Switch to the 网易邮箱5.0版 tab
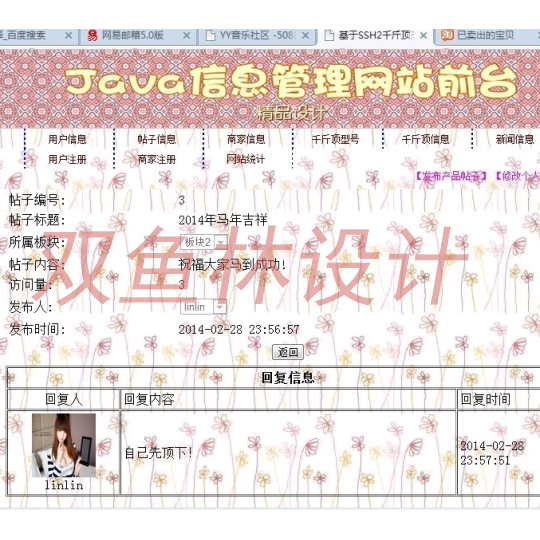540x540 pixels. coord(138,36)
